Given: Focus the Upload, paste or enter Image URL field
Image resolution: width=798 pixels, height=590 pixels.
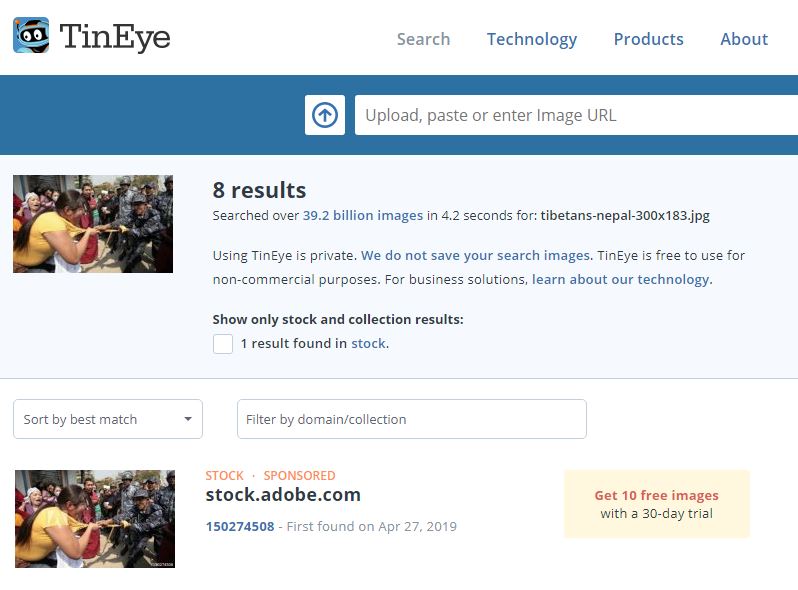Looking at the screenshot, I should pyautogui.click(x=576, y=115).
